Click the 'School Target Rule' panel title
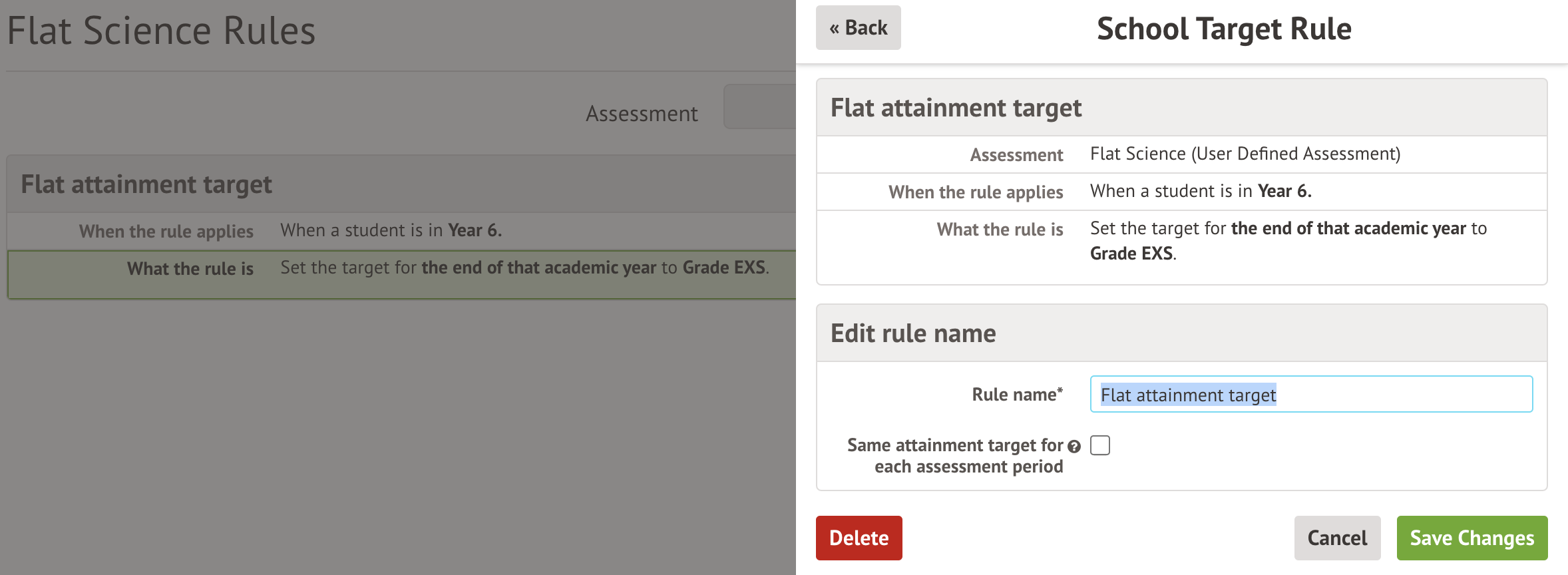Screen dimensions: 1568x575 click(1224, 29)
